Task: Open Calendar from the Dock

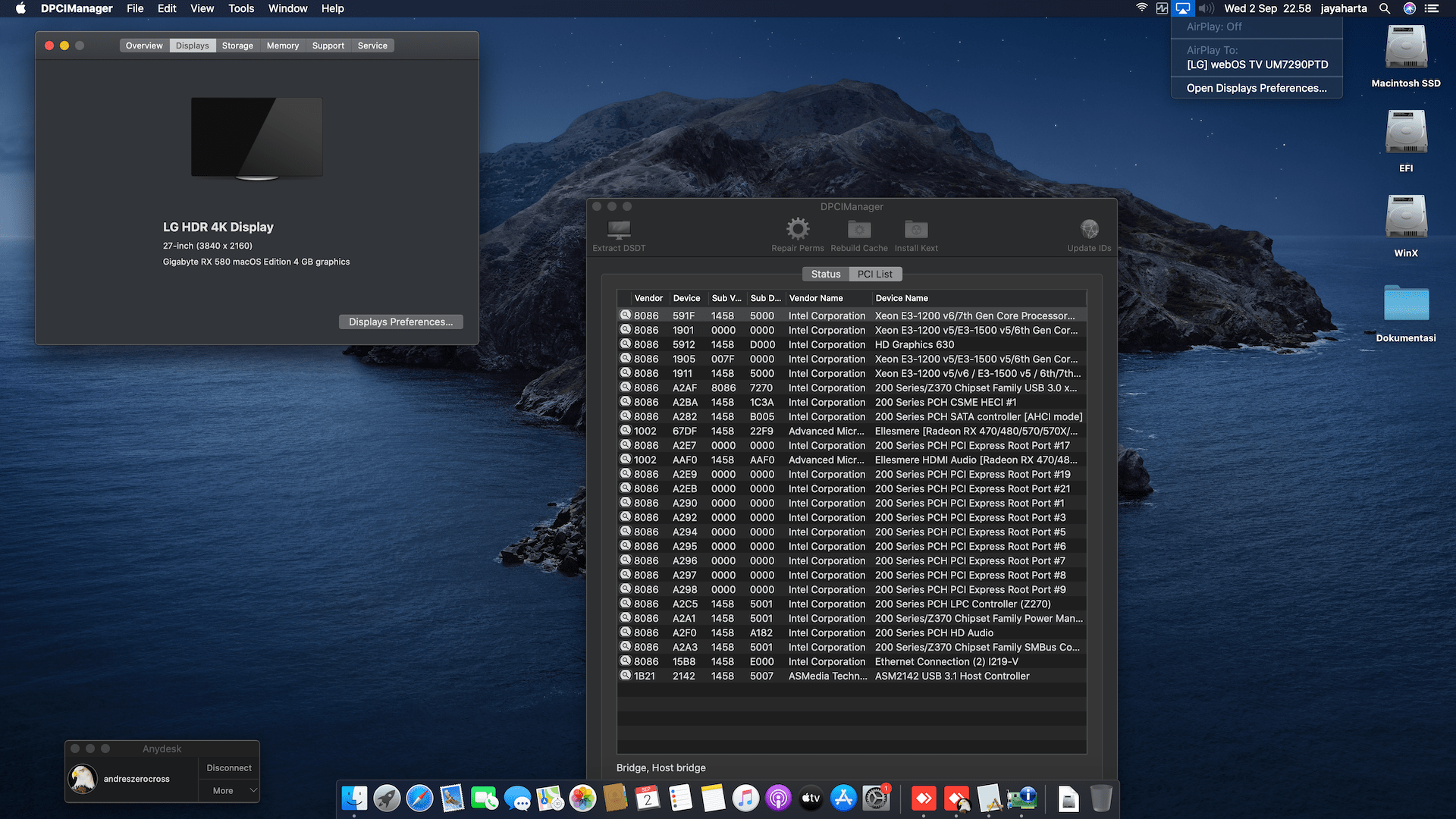Action: coord(647,798)
